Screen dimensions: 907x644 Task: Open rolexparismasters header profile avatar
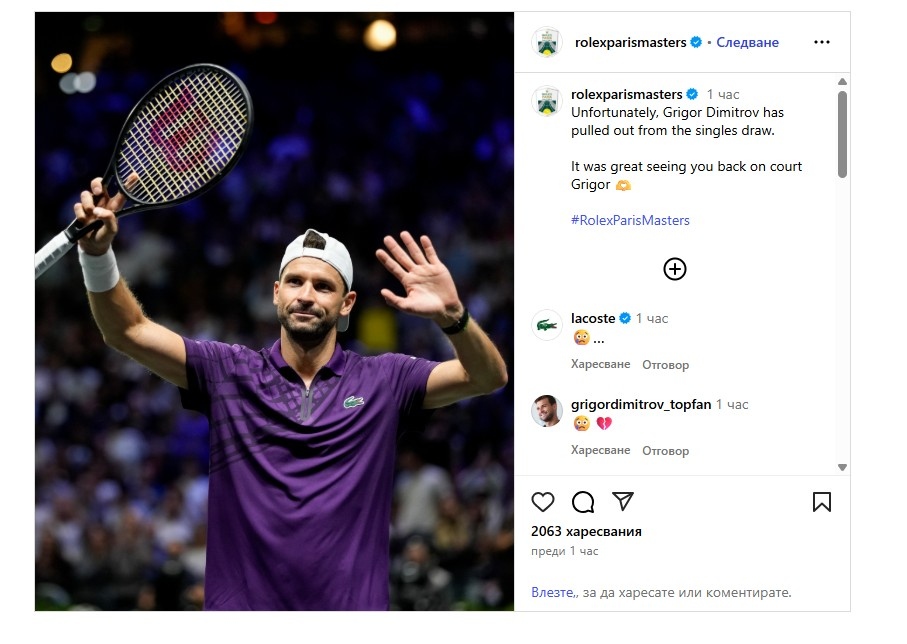coord(547,42)
